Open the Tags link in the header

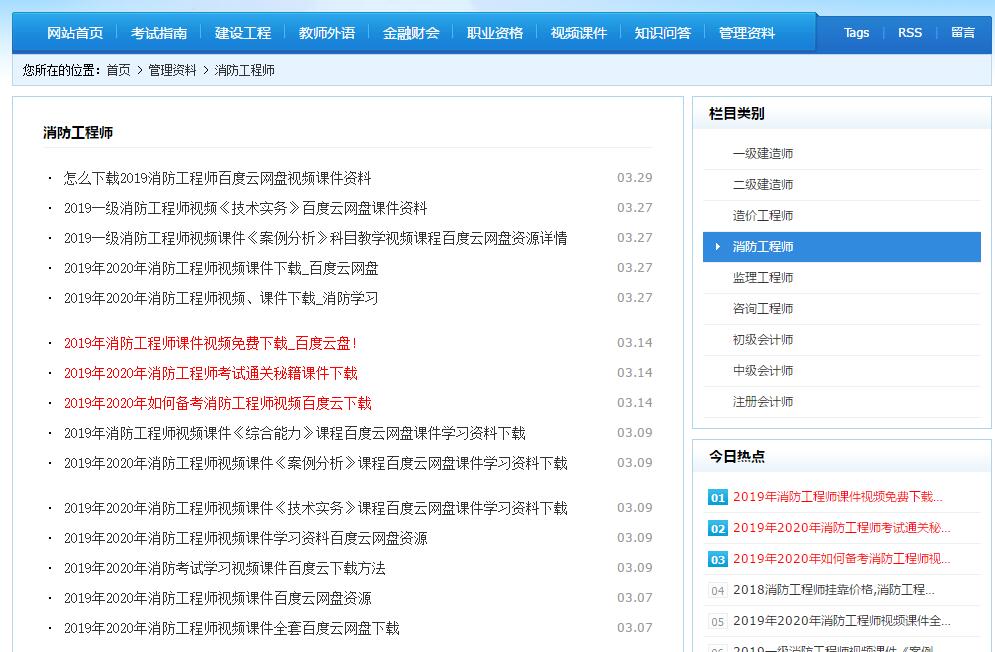pyautogui.click(x=856, y=32)
